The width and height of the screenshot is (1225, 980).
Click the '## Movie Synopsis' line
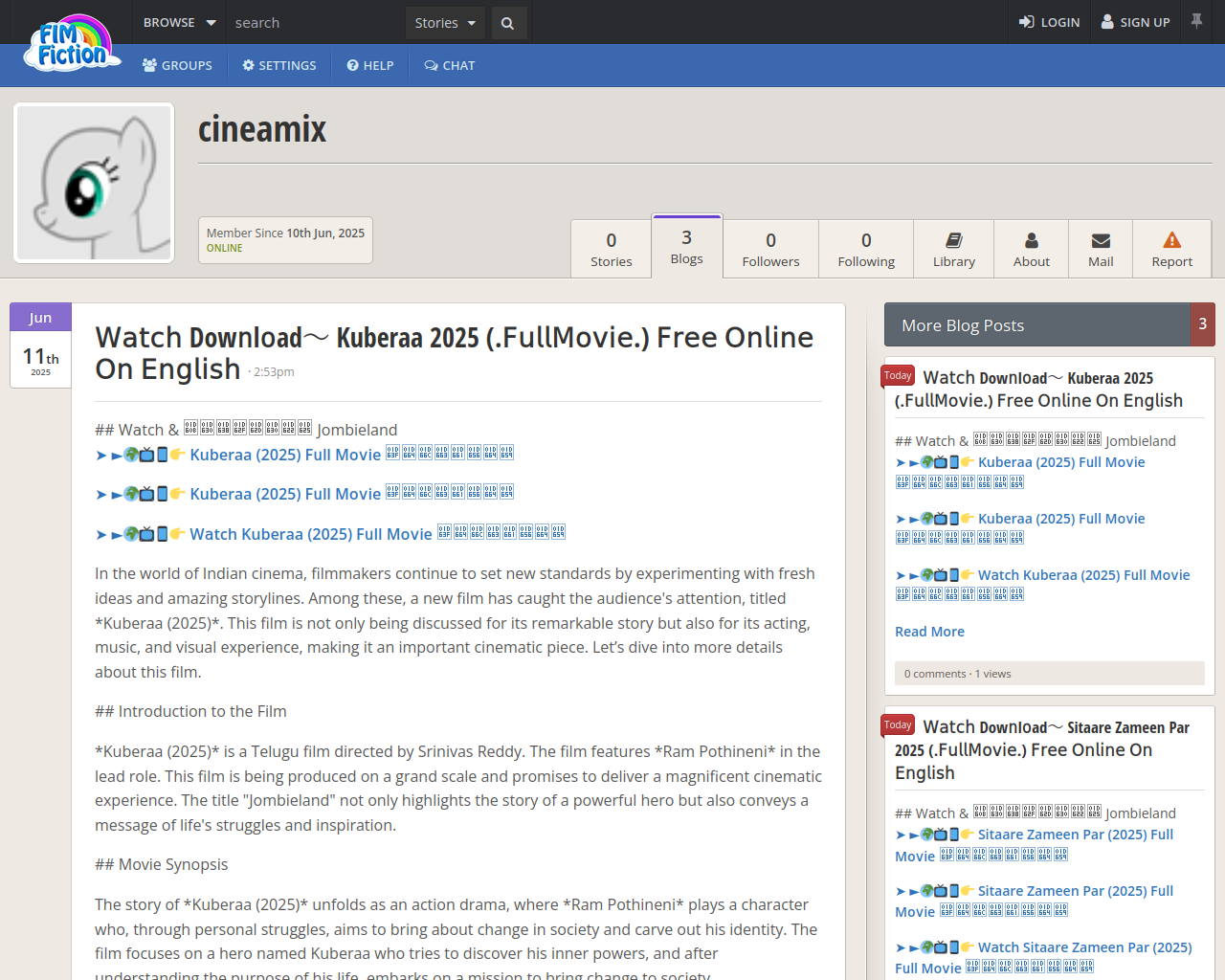point(161,864)
